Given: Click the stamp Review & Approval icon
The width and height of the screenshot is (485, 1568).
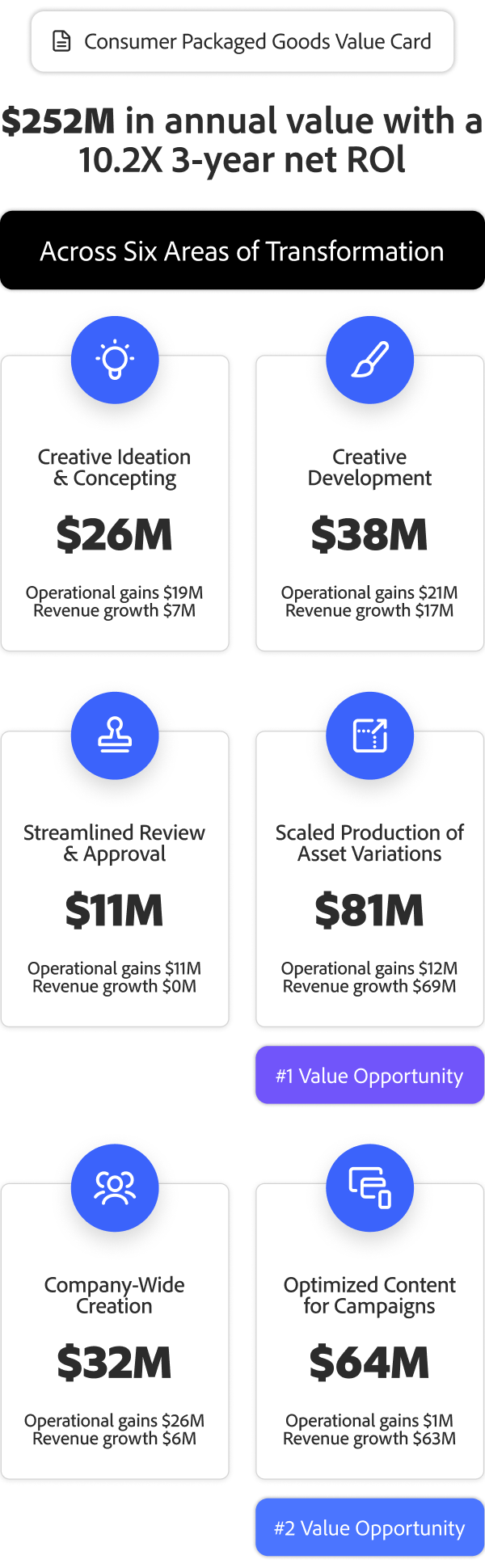Looking at the screenshot, I should click(115, 736).
